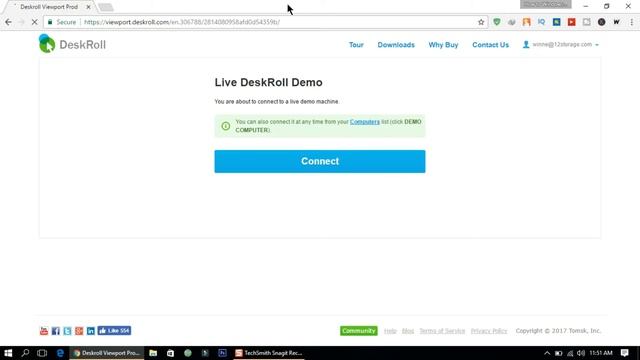Open DeskRoll LinkedIn icon
This screenshot has height=360, width=640.
pos(91,331)
